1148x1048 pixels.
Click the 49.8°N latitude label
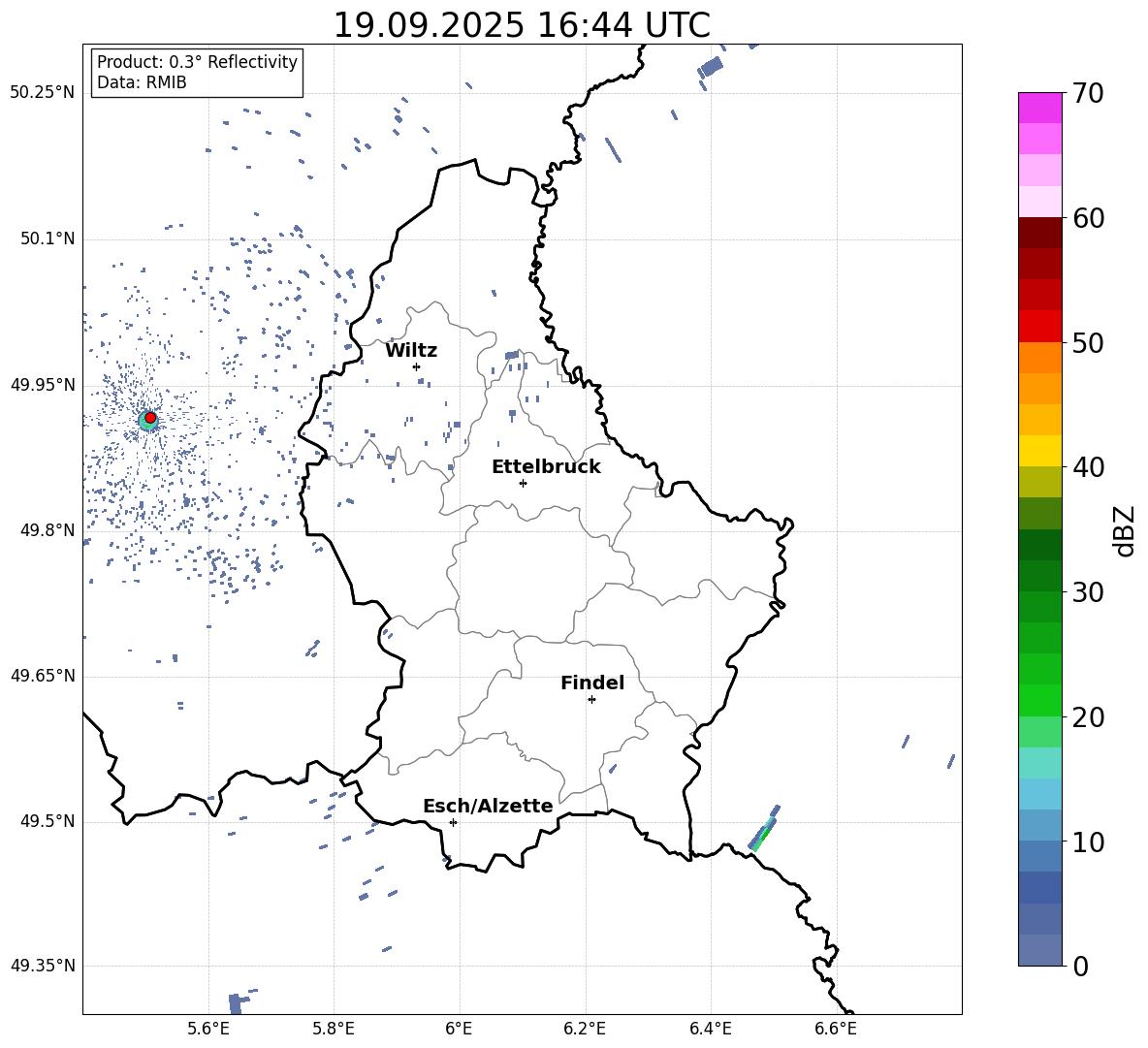pos(47,530)
